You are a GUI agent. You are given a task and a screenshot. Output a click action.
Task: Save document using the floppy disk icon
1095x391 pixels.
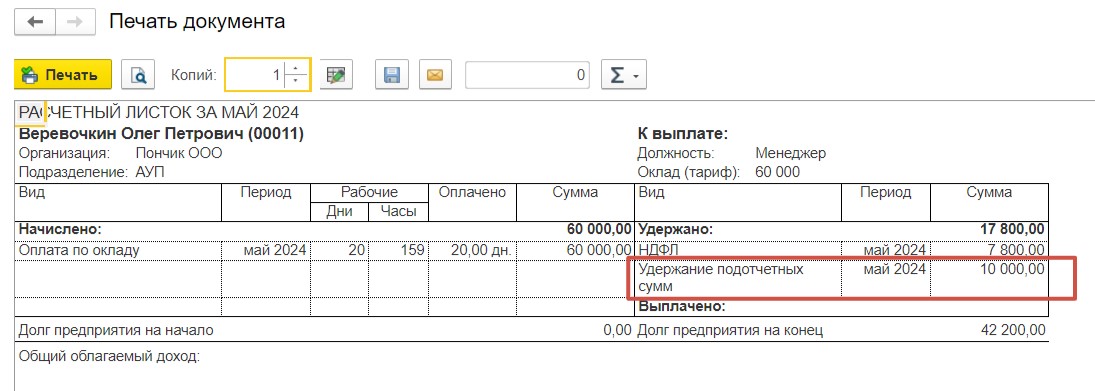(392, 75)
